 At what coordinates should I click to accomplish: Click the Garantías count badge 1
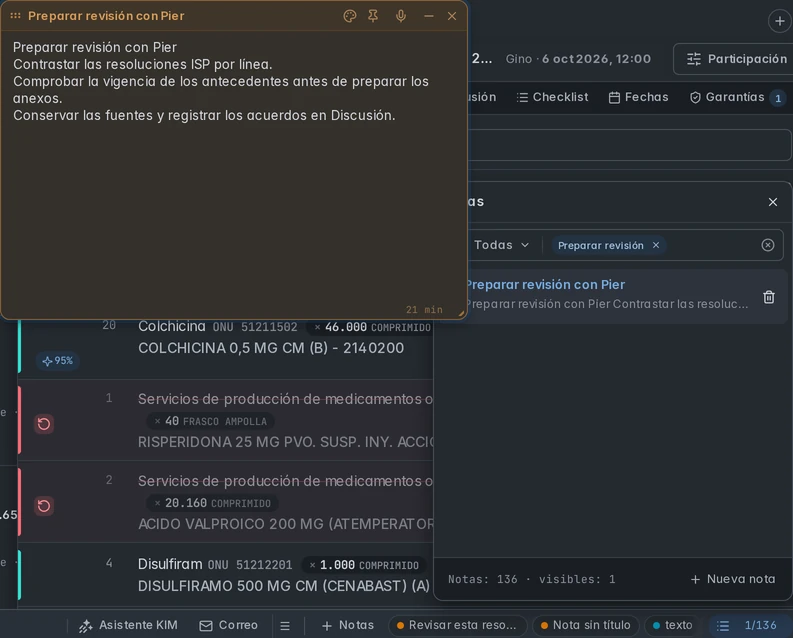[x=778, y=98]
